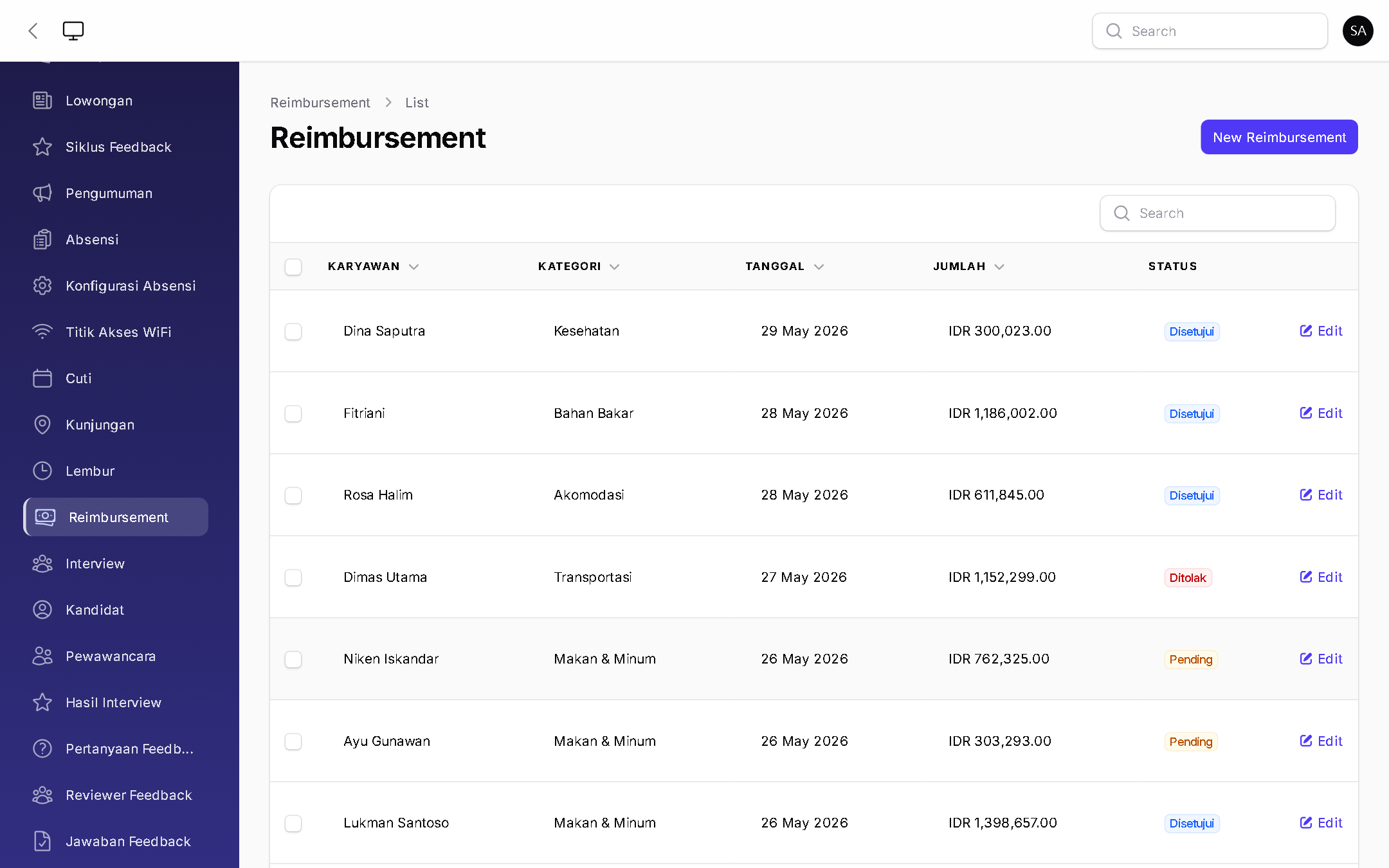Click the Pending badge for Ayu Gunawan
Image resolution: width=1389 pixels, height=868 pixels.
(x=1191, y=741)
